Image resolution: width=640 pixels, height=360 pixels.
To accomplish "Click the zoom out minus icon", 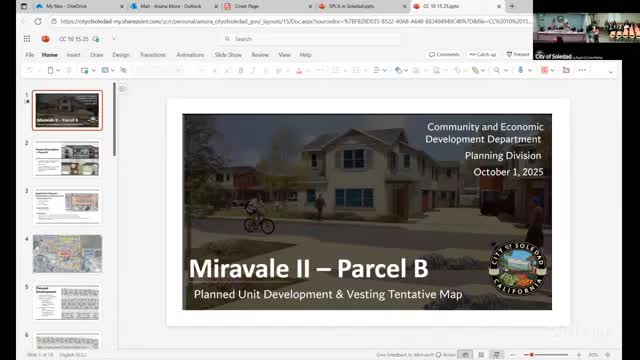I will coord(513,355).
